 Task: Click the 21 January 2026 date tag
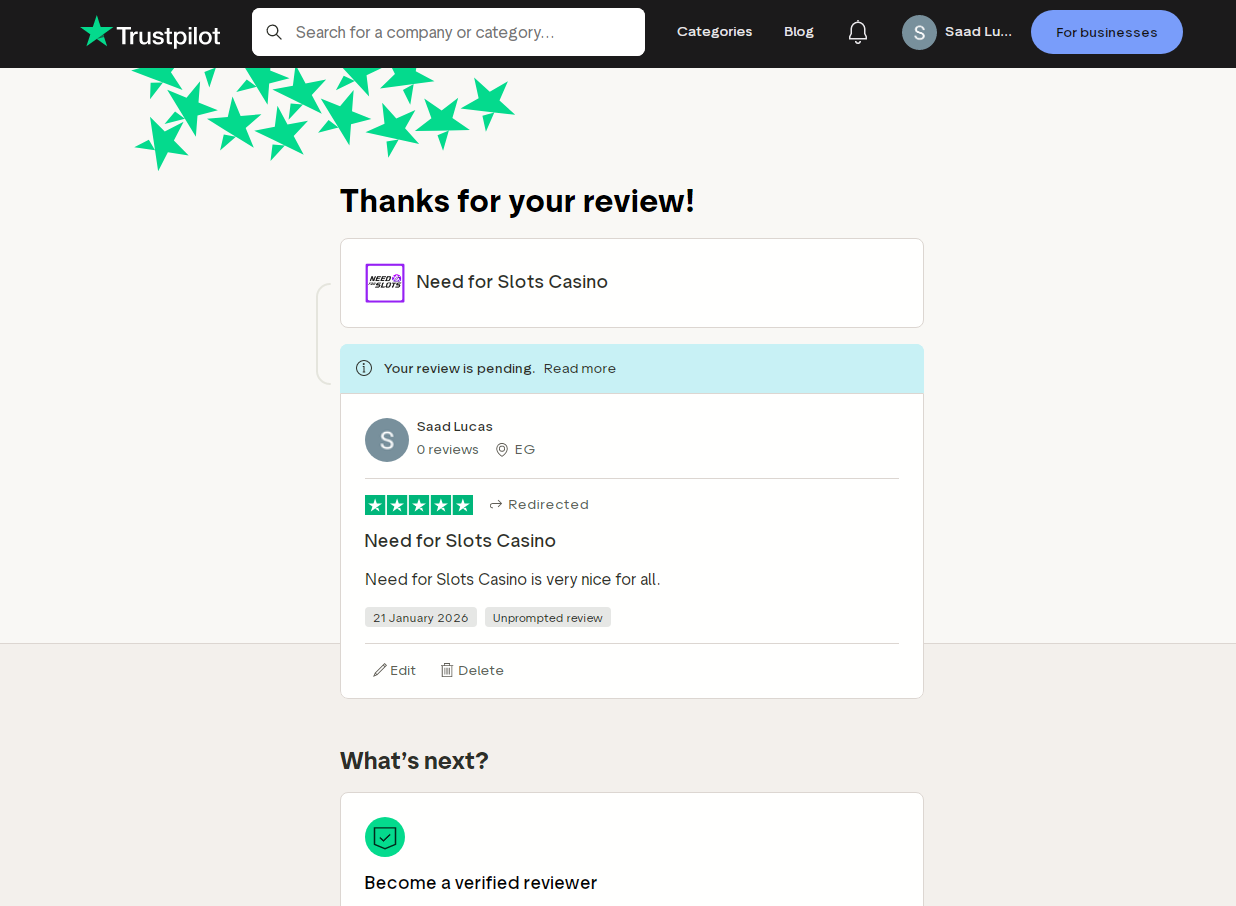pyautogui.click(x=421, y=617)
